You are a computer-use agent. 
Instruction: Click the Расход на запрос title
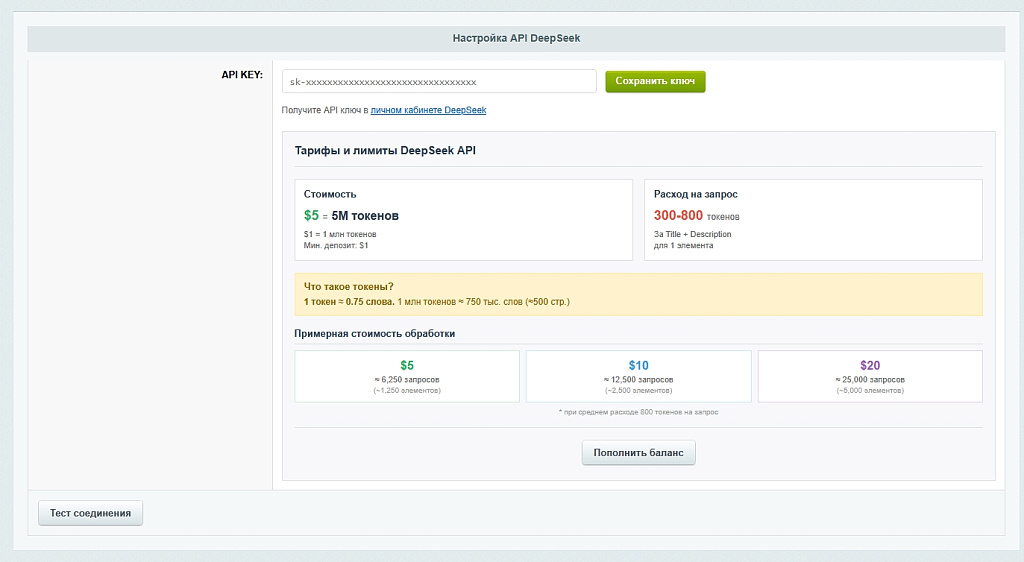[x=696, y=194]
